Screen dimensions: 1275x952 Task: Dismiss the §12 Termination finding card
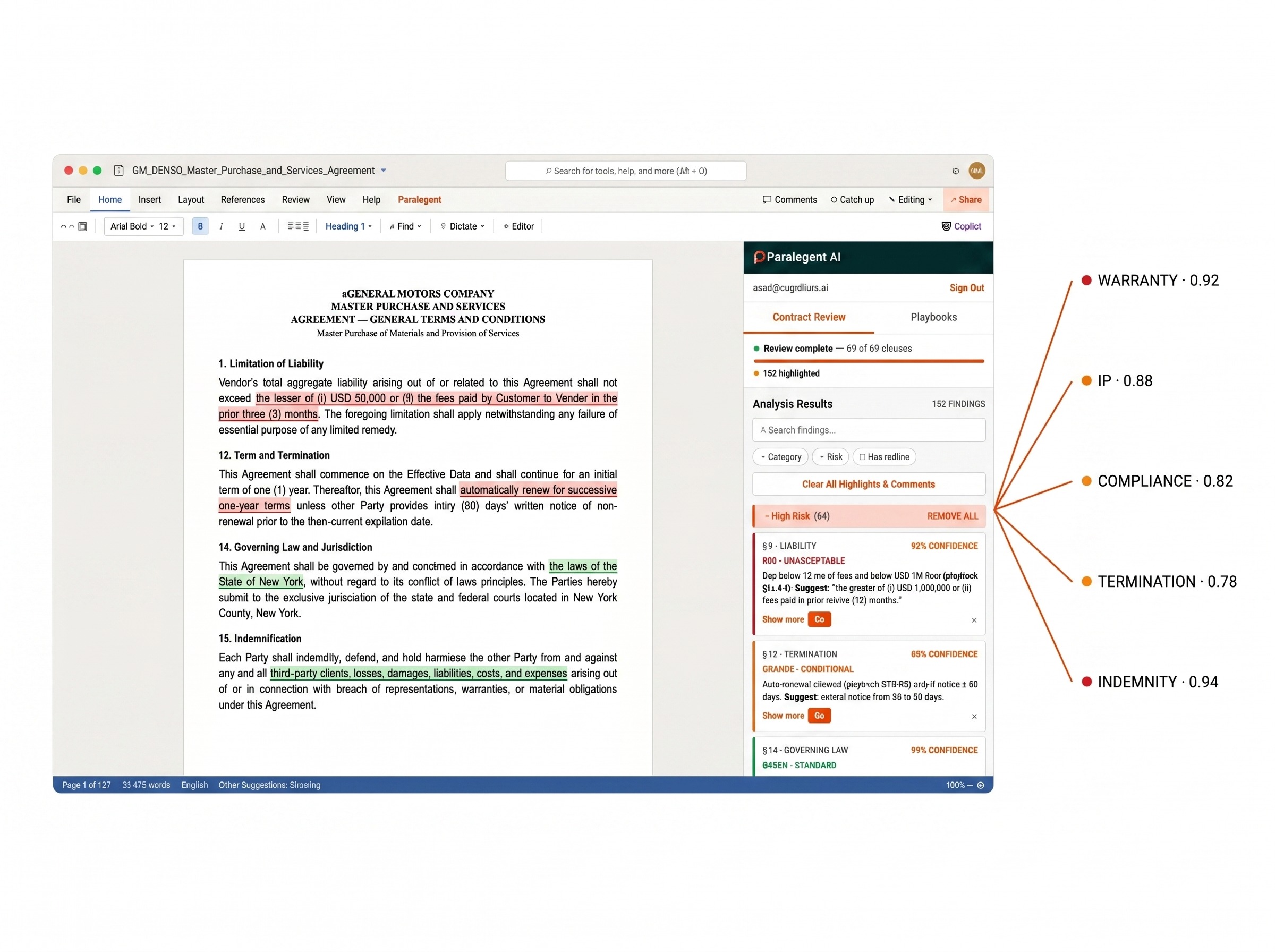pyautogui.click(x=974, y=717)
